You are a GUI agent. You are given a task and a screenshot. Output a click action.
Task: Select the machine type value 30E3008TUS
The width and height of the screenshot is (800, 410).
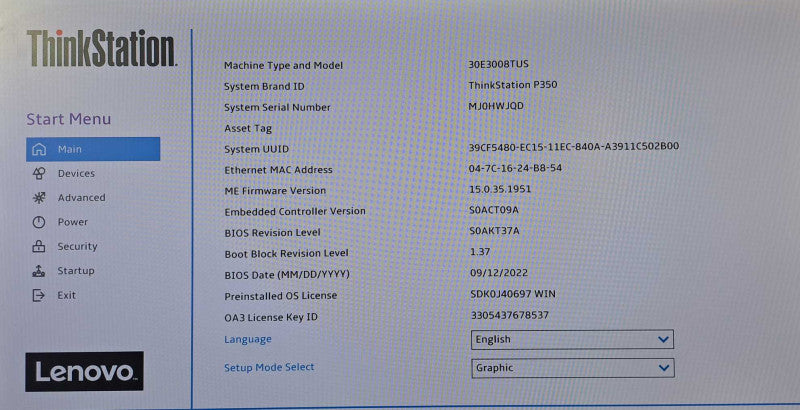(498, 64)
